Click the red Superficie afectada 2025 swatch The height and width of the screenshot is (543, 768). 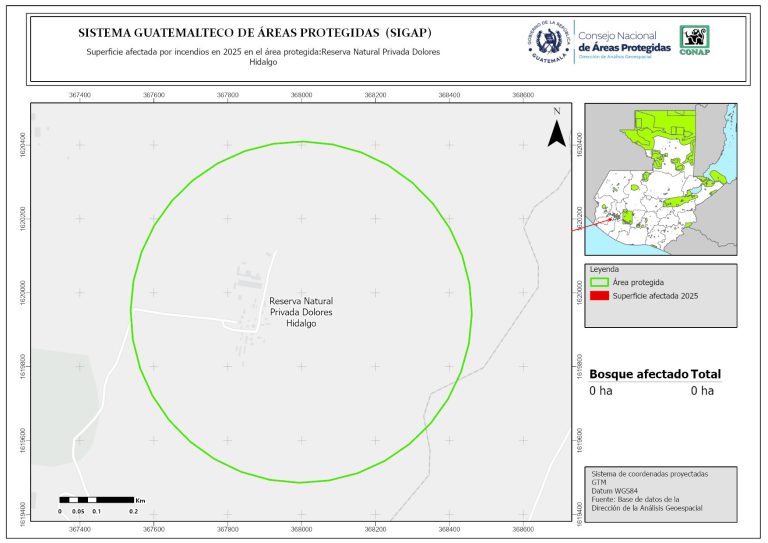click(x=599, y=296)
